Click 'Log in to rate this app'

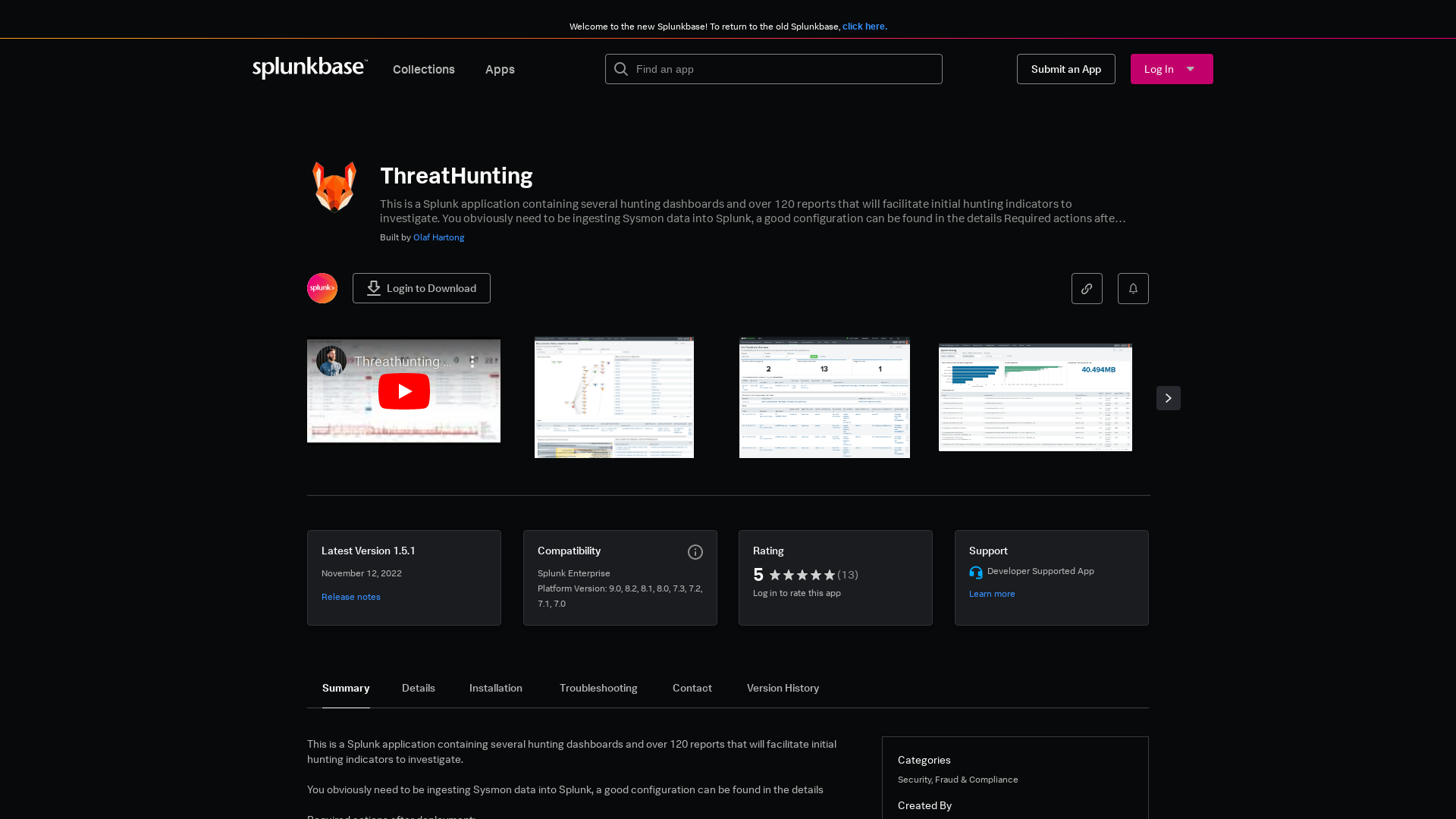tap(797, 593)
